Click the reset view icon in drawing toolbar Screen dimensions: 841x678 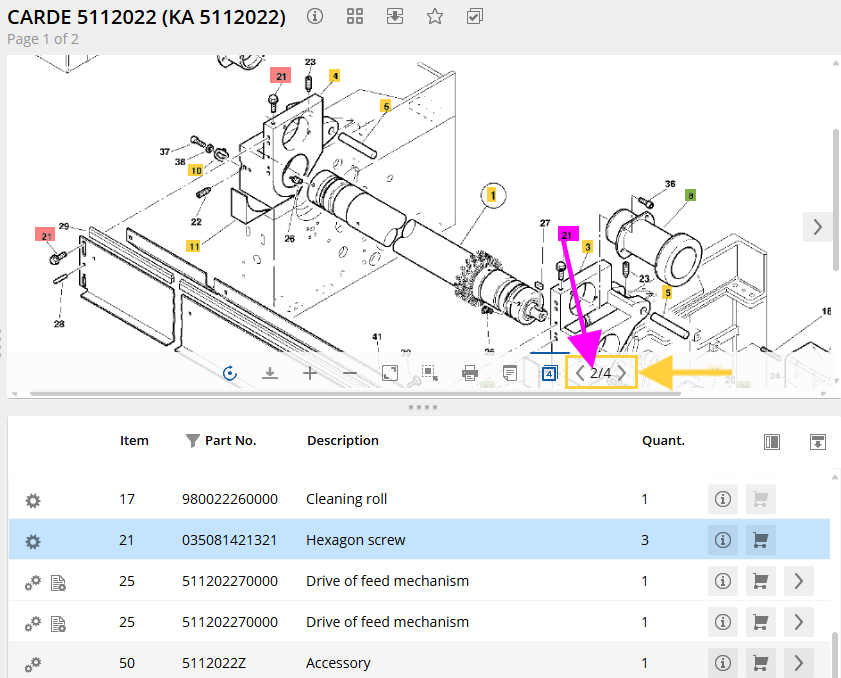pyautogui.click(x=230, y=373)
